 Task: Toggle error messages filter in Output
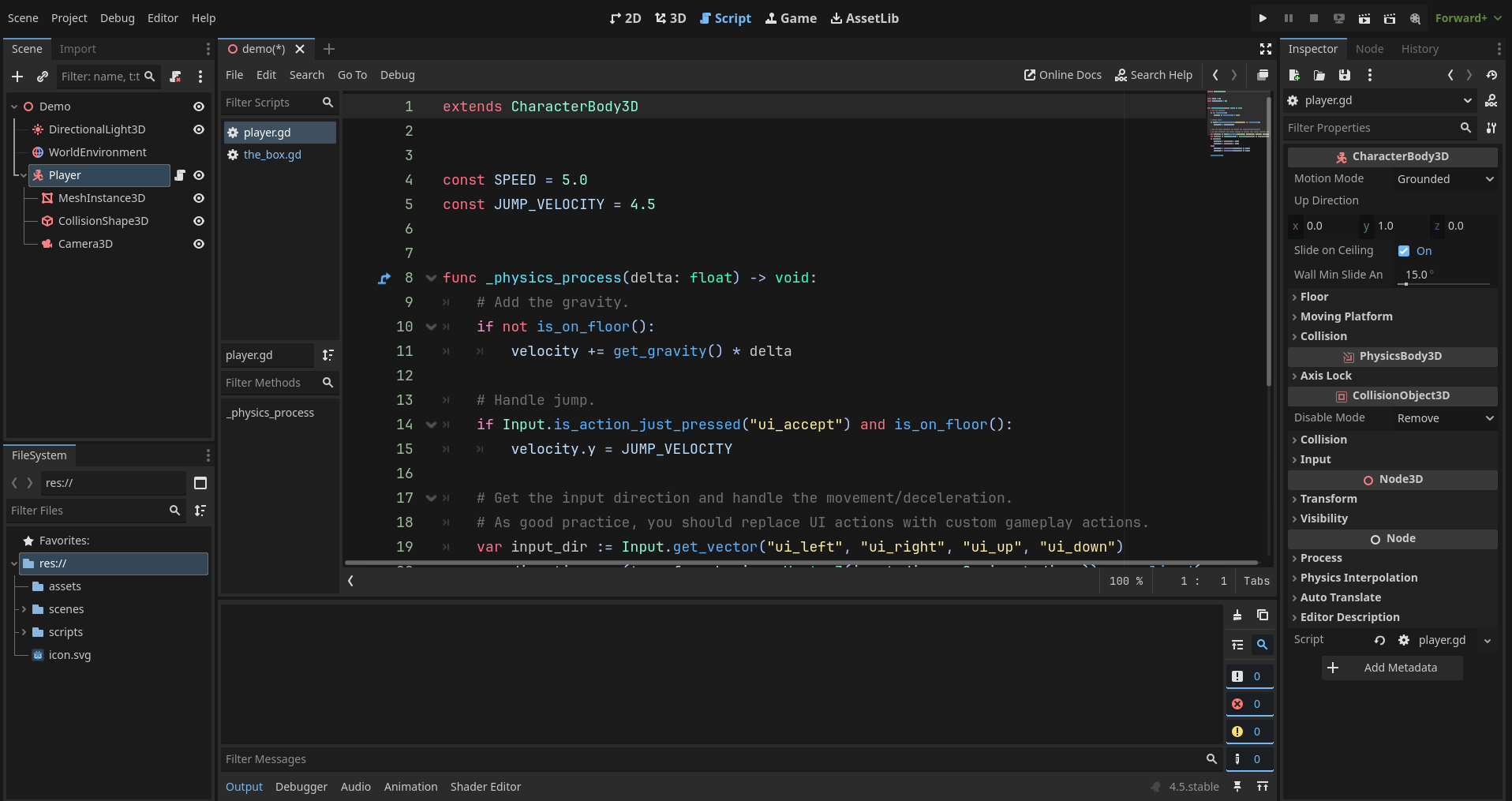pos(1248,704)
